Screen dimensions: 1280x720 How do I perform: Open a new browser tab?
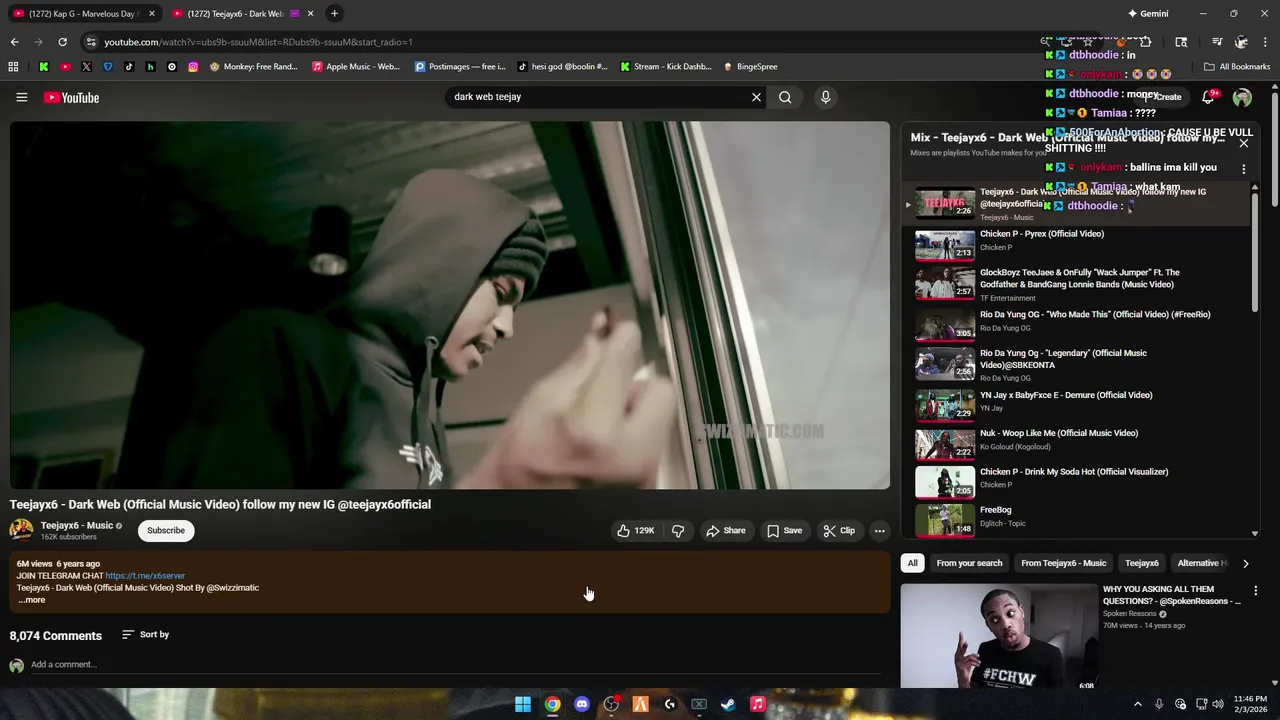pyautogui.click(x=334, y=13)
